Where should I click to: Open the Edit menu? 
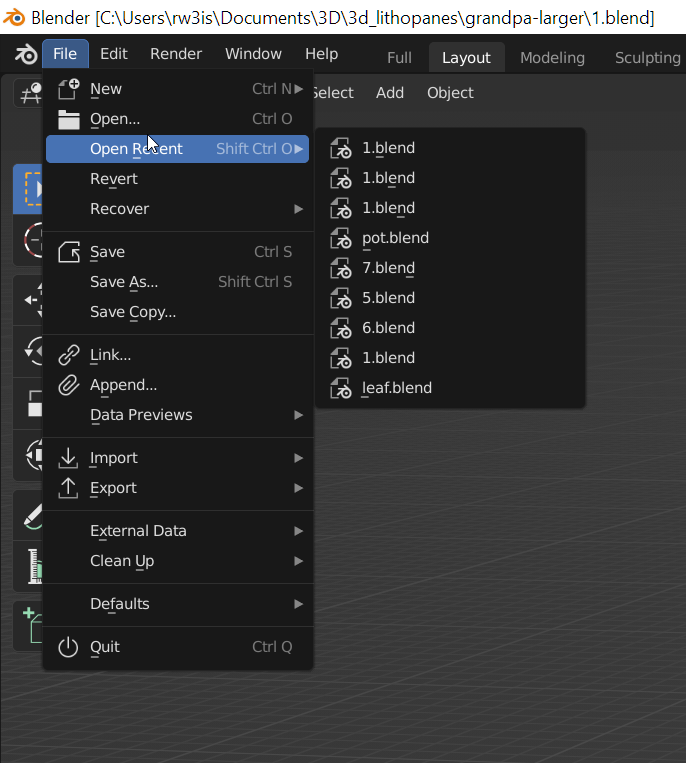pos(114,54)
